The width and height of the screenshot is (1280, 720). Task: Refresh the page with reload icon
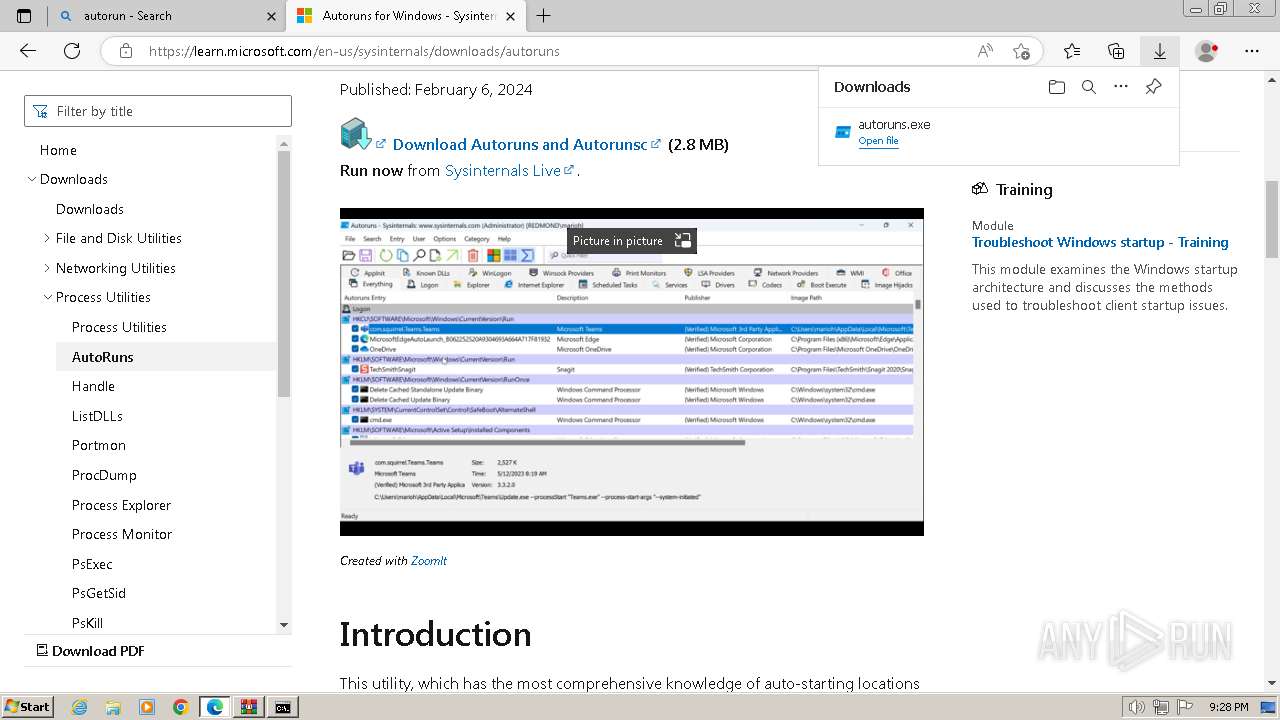point(72,51)
